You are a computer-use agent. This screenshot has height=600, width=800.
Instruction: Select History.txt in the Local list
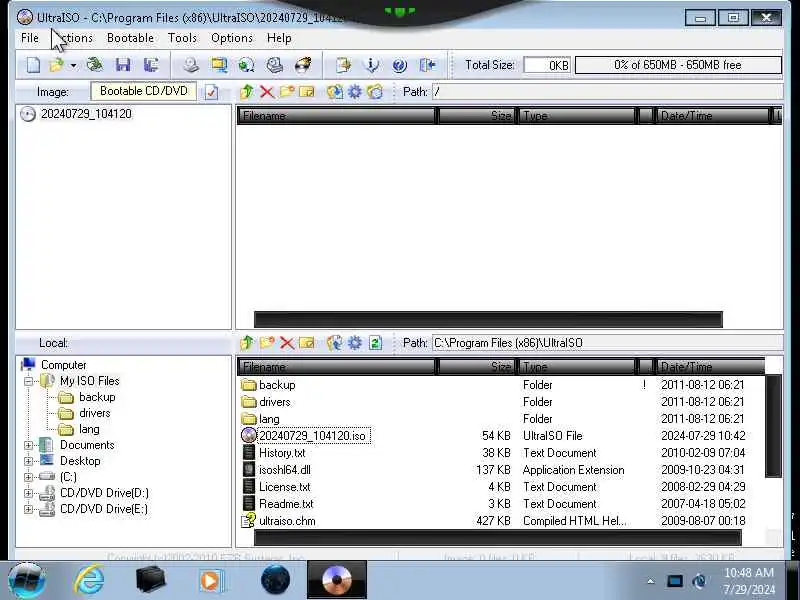coord(282,453)
